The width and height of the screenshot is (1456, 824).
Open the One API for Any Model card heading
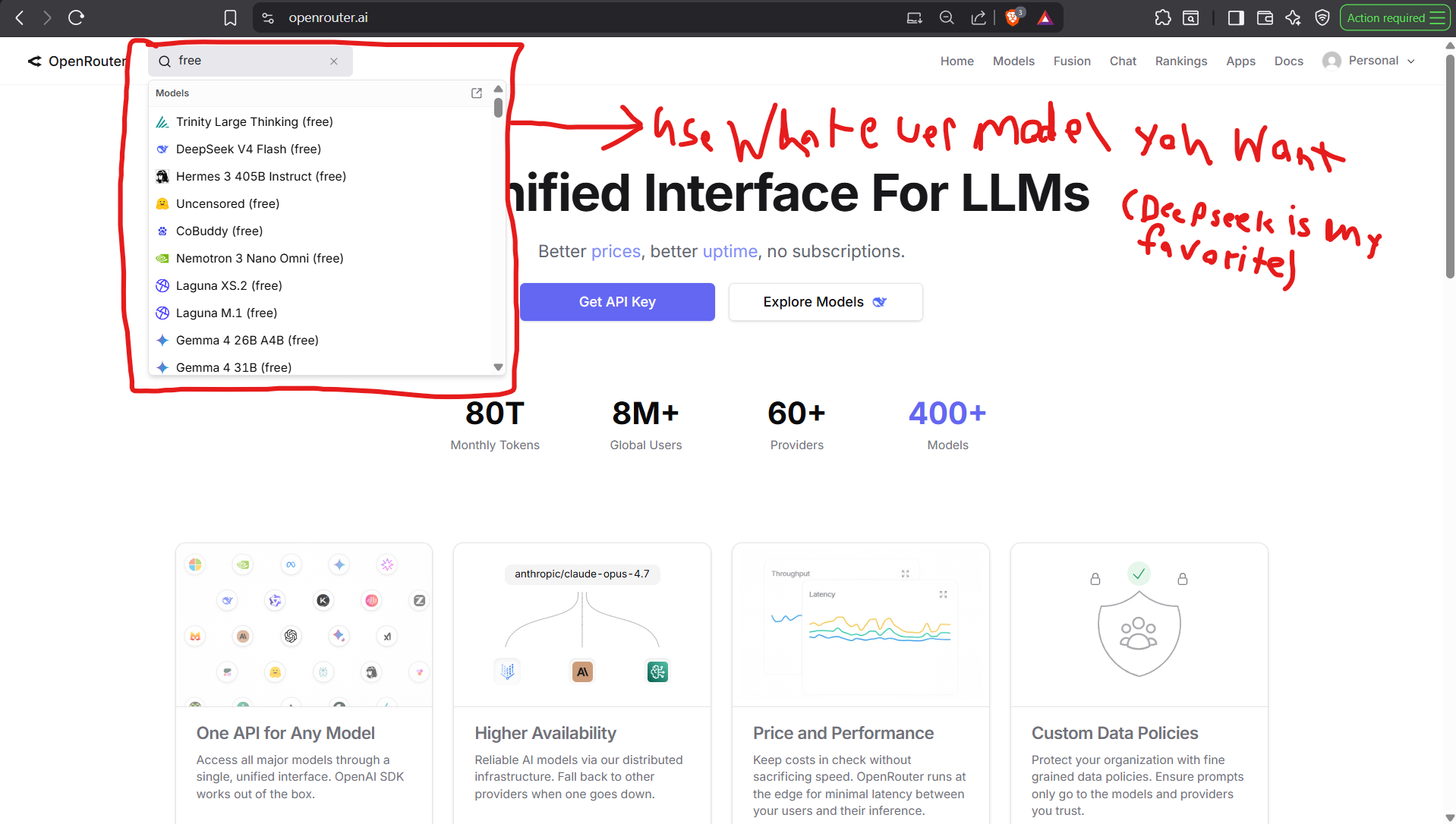click(285, 733)
